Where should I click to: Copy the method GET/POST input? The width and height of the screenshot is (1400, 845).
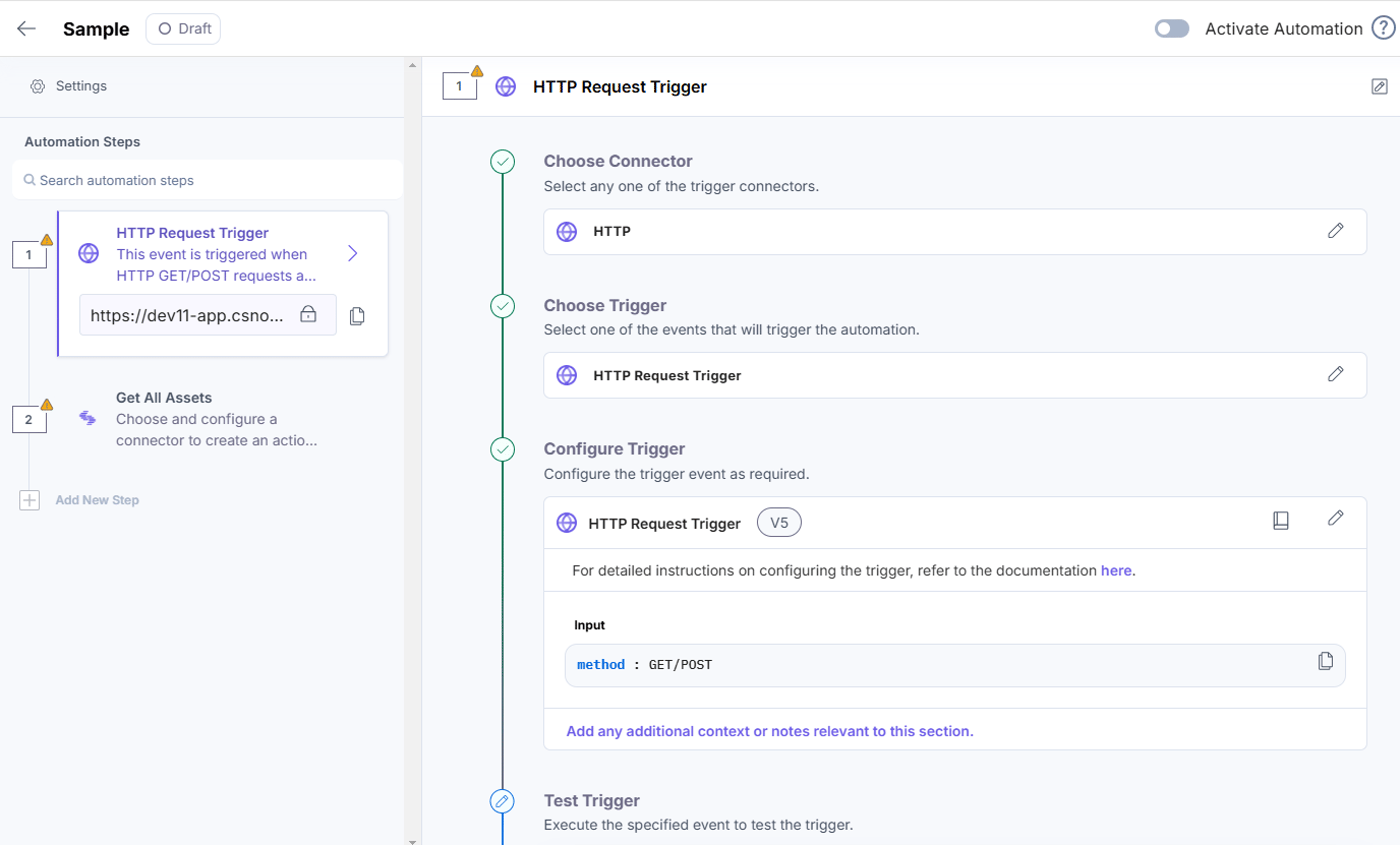(x=1326, y=661)
